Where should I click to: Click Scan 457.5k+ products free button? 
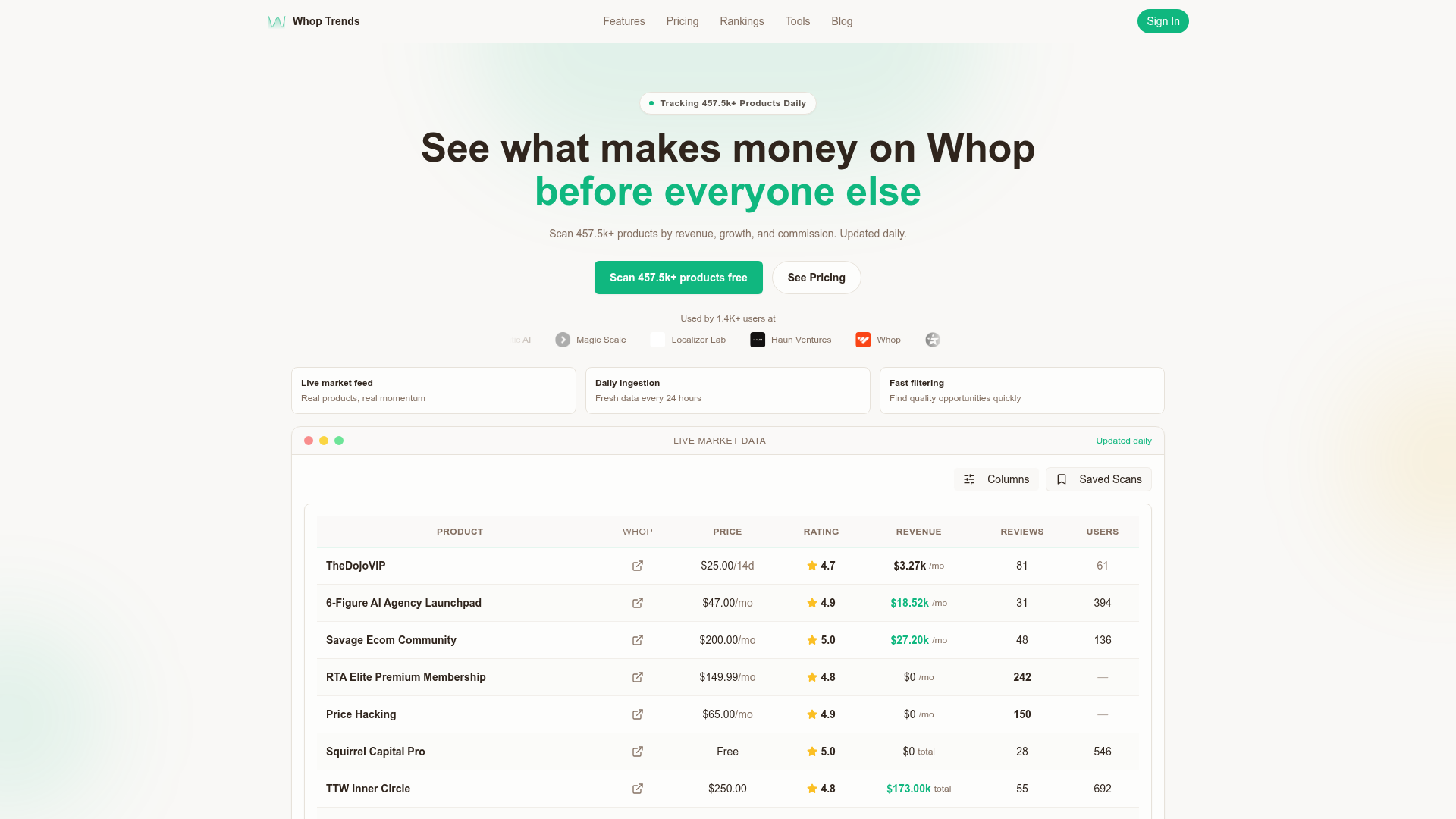(679, 278)
